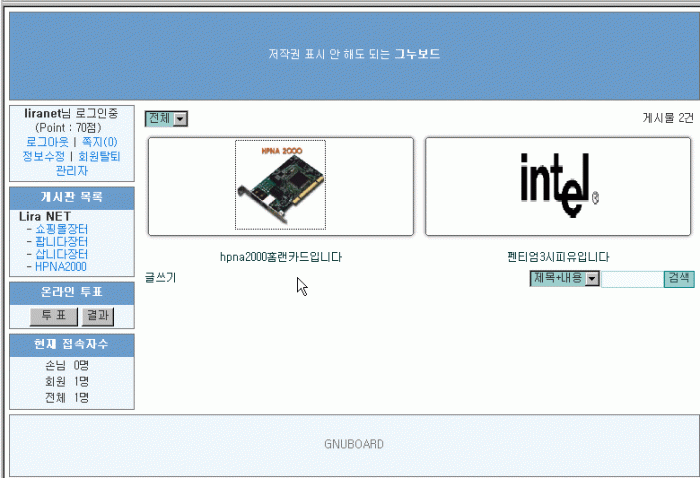The width and height of the screenshot is (700, 478).
Task: Open the HPNA 2000 network card thumbnail
Action: tap(280, 185)
